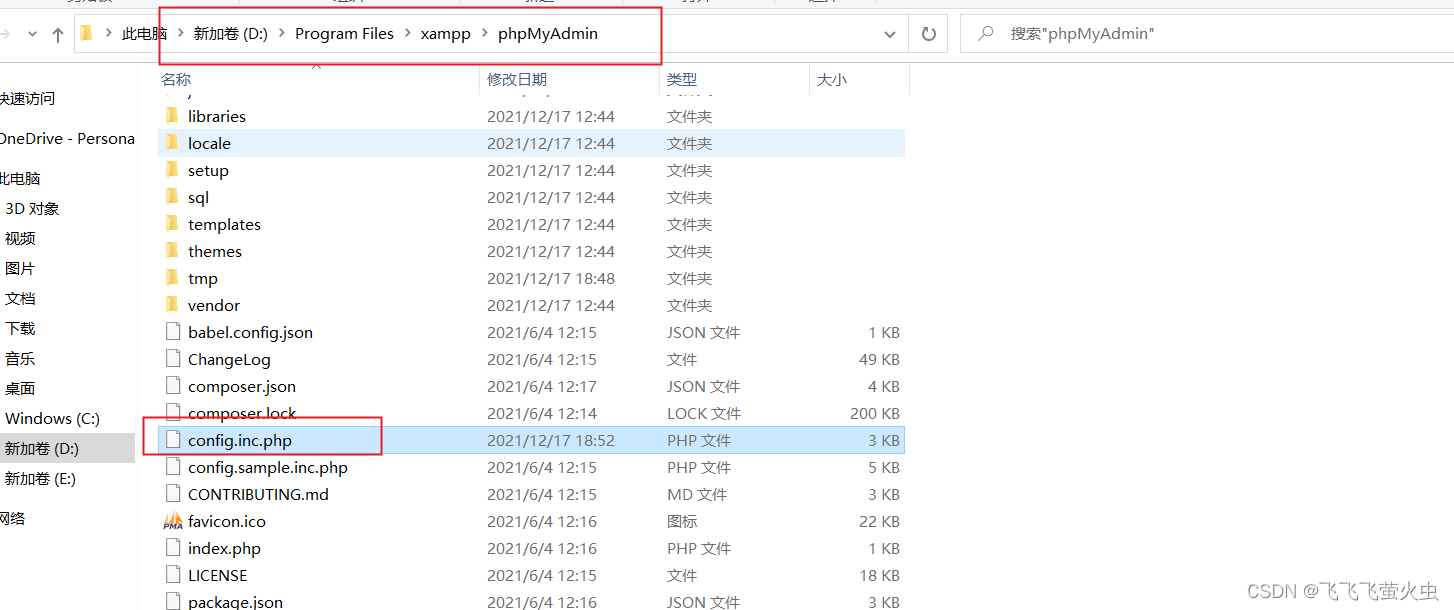1454x610 pixels.
Task: Click the composer.lock file icon
Action: 172,413
